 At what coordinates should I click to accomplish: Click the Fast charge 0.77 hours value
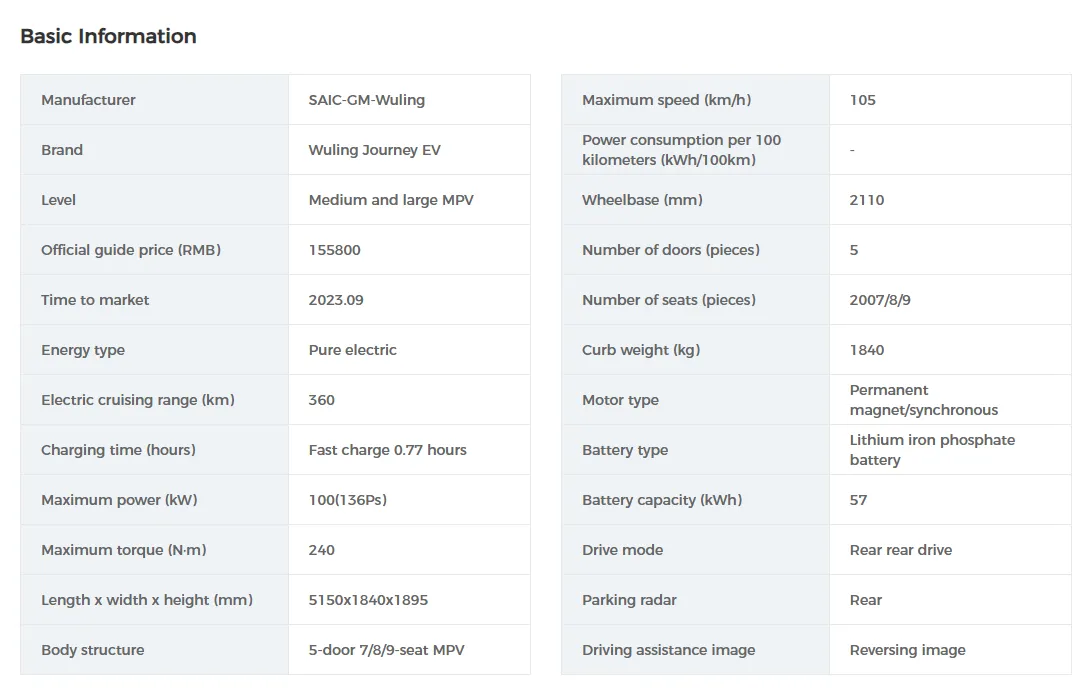387,450
